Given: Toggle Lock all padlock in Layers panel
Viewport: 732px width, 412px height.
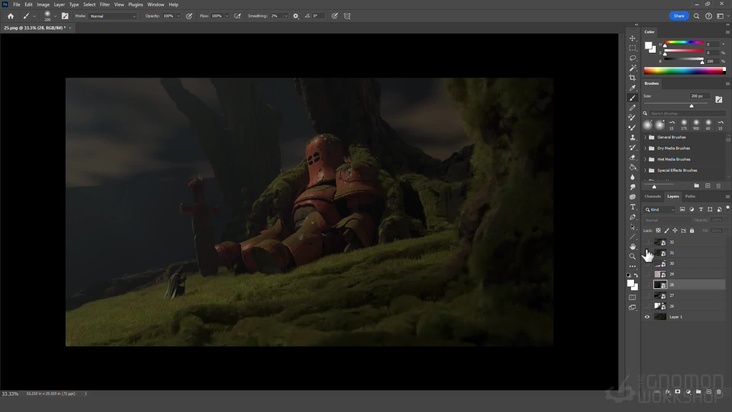Looking at the screenshot, I should [692, 230].
